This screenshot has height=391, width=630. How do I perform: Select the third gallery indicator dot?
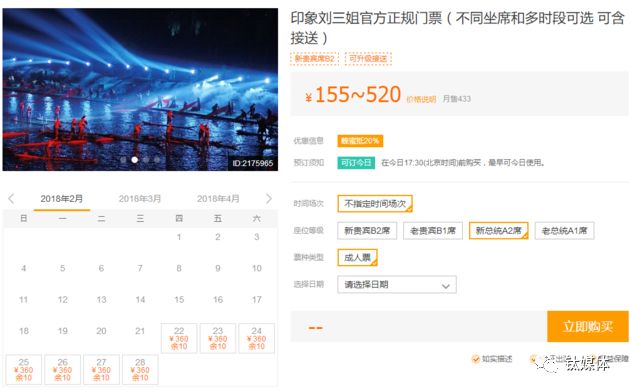coord(146,160)
